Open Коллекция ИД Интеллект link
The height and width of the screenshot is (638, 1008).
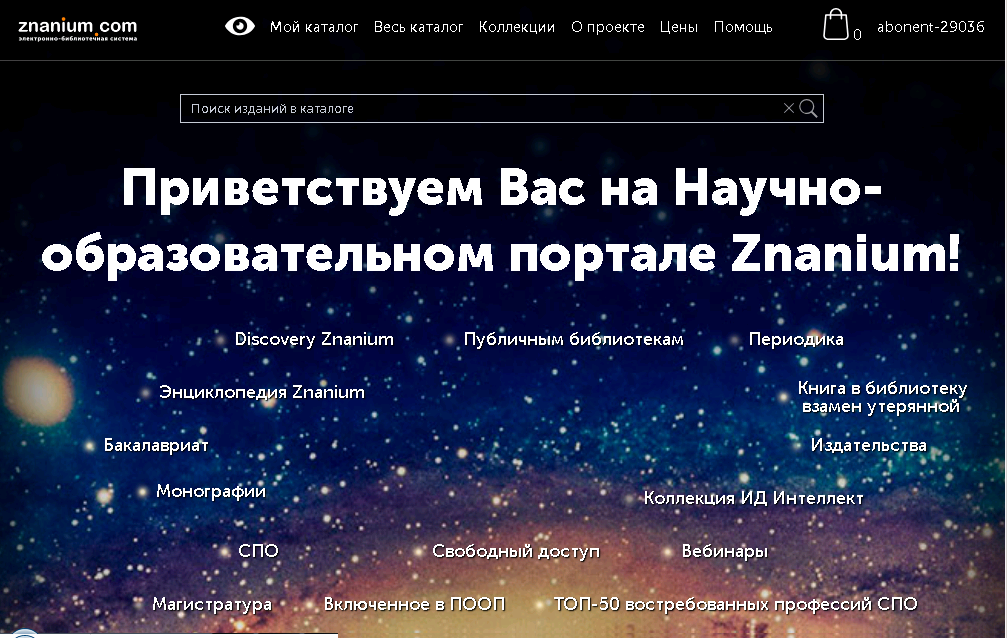(x=753, y=498)
